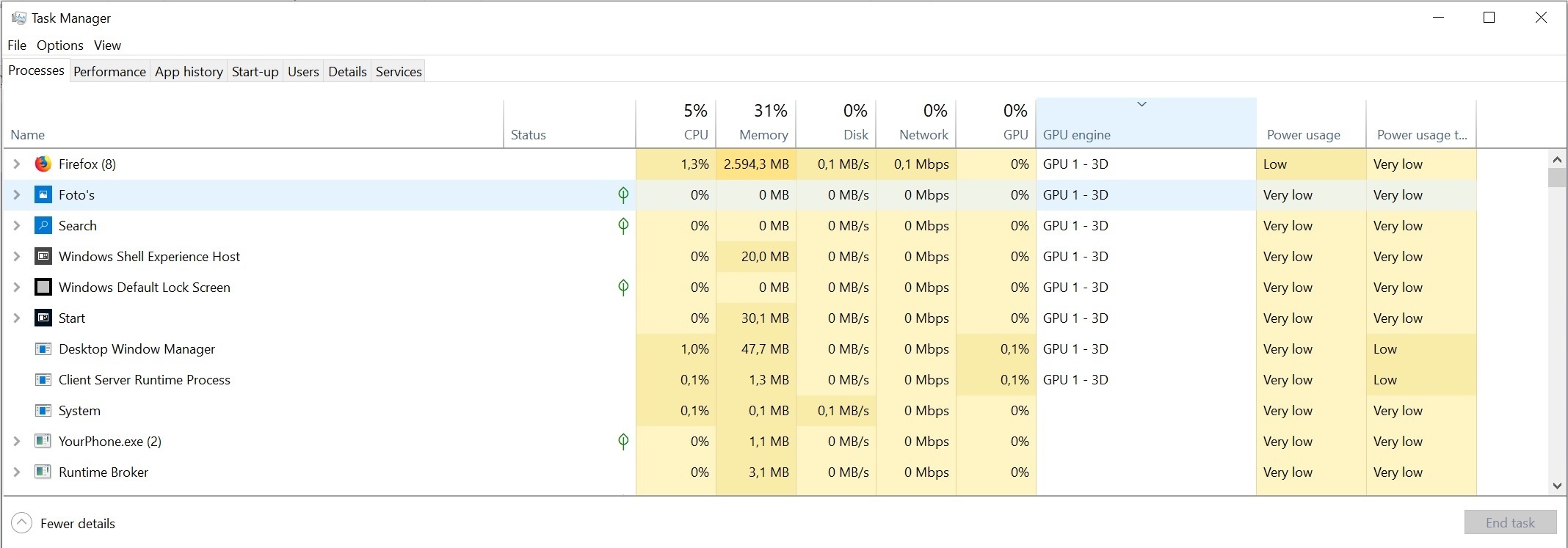Click the green leaf icon beside YourPhone.exe
This screenshot has height=548, width=1568.
pyautogui.click(x=623, y=442)
